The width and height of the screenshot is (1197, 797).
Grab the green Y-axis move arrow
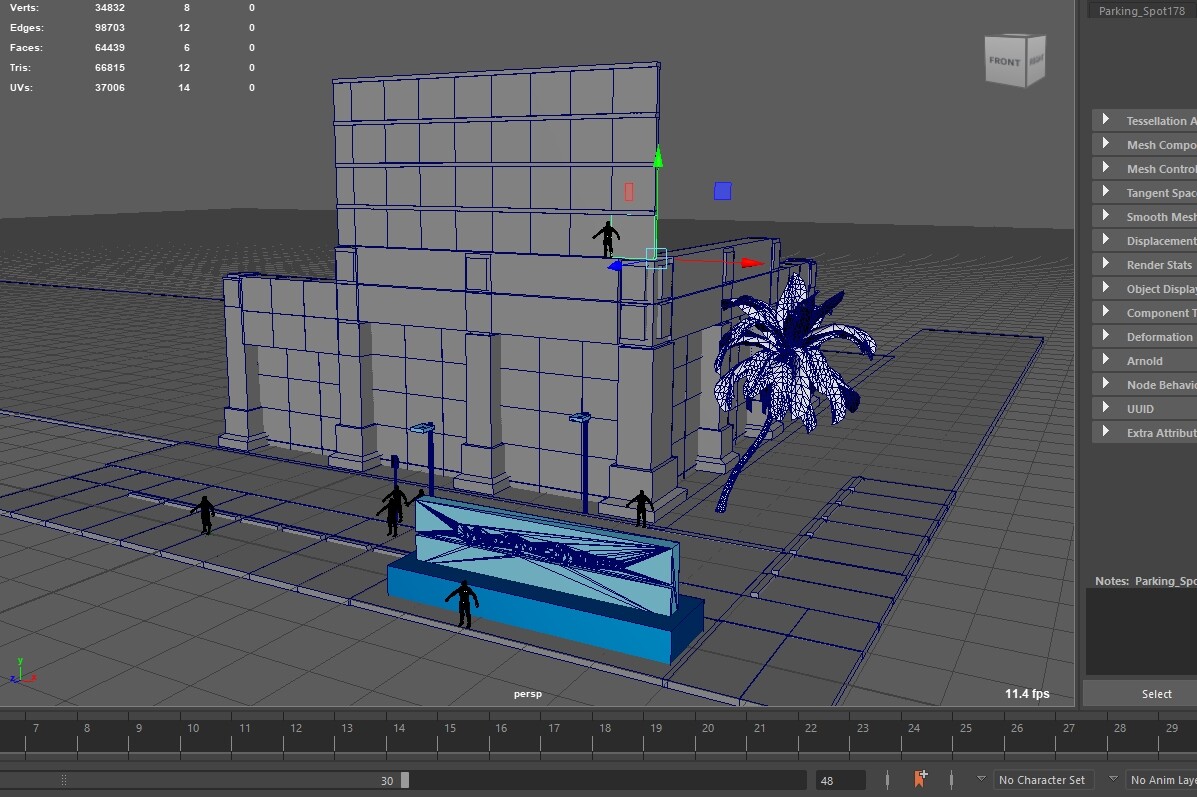(657, 158)
